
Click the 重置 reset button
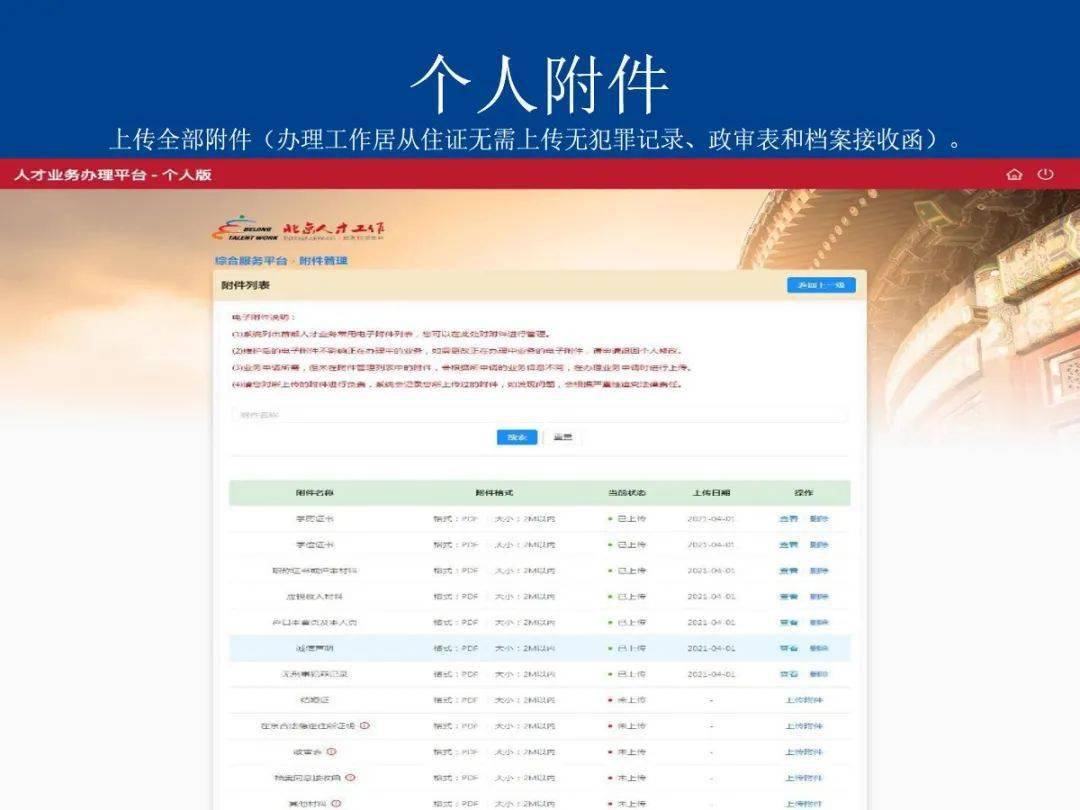[563, 437]
